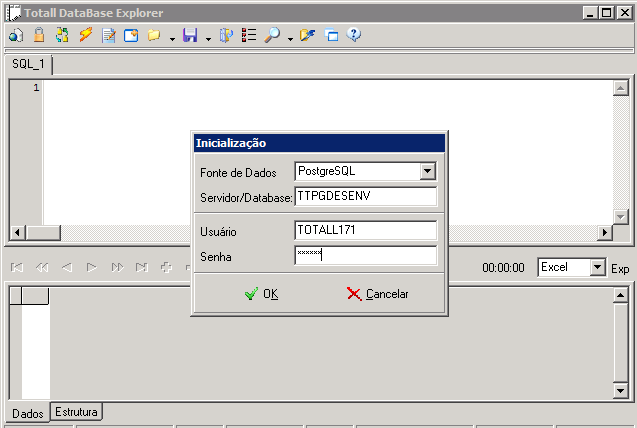637x428 pixels.
Task: Click the Inicialização dialog title bar
Action: pyautogui.click(x=319, y=143)
